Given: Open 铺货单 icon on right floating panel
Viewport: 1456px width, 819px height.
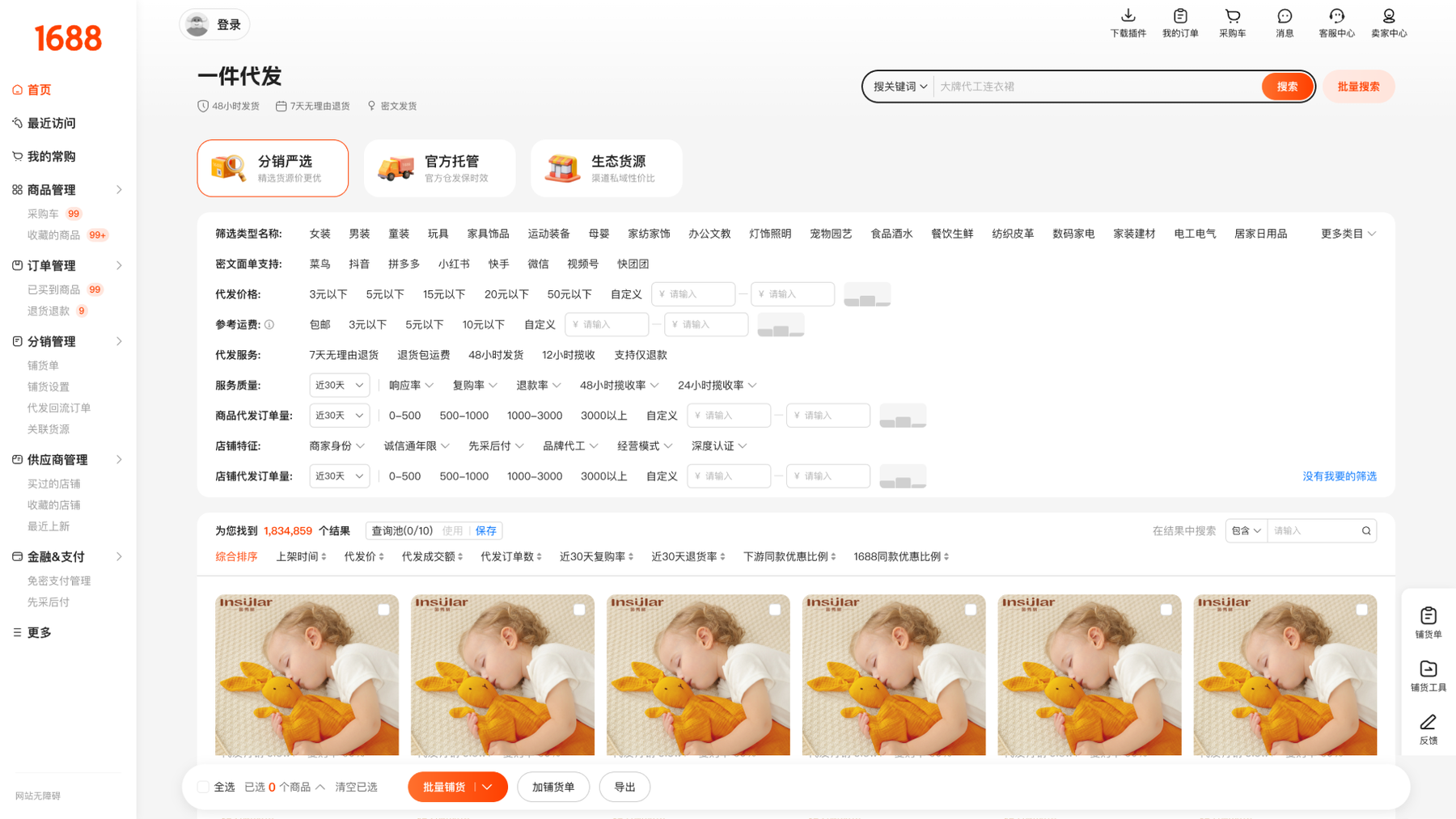Looking at the screenshot, I should (x=1428, y=615).
